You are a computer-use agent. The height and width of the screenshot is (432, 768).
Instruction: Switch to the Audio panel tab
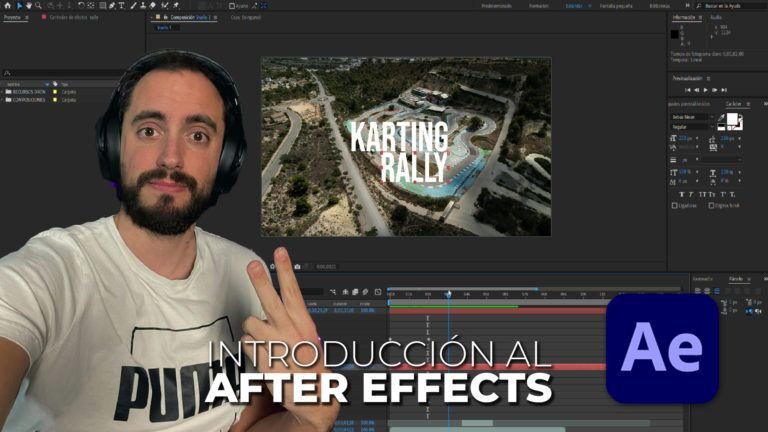click(716, 17)
